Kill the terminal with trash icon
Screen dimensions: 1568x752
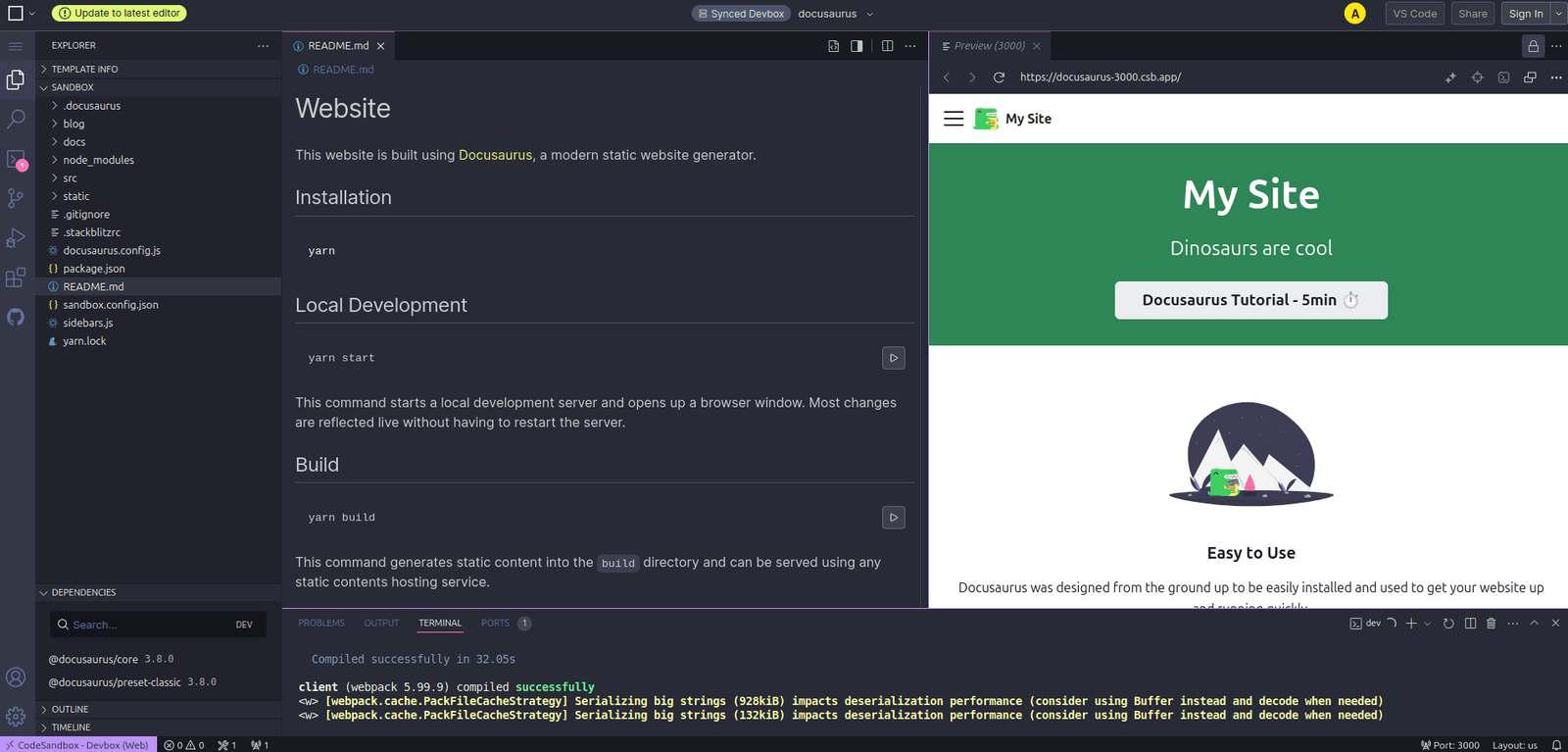(1492, 624)
